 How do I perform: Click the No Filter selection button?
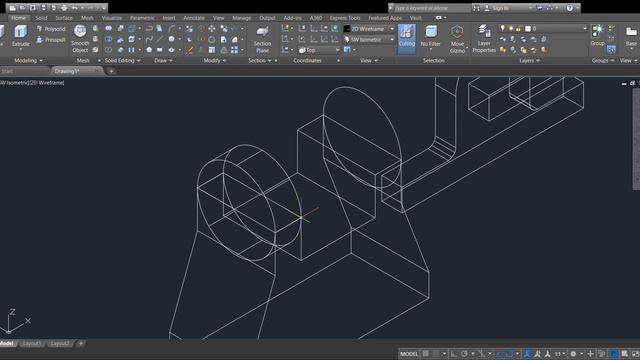[431, 36]
